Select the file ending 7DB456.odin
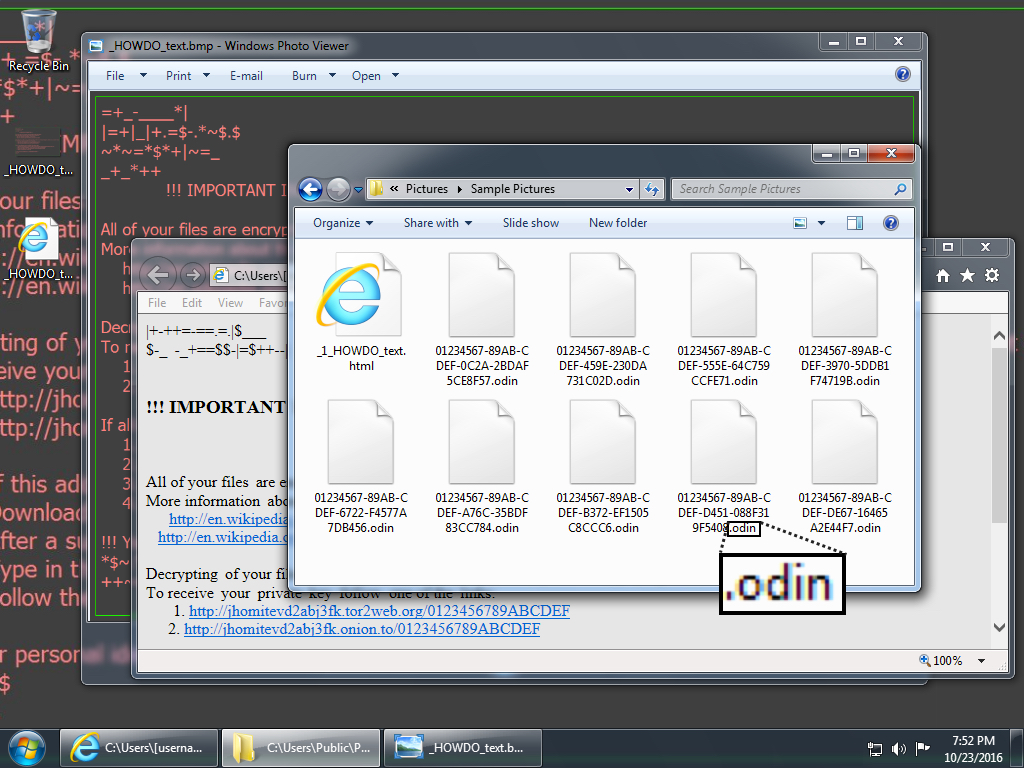The image size is (1024, 768). tap(361, 467)
